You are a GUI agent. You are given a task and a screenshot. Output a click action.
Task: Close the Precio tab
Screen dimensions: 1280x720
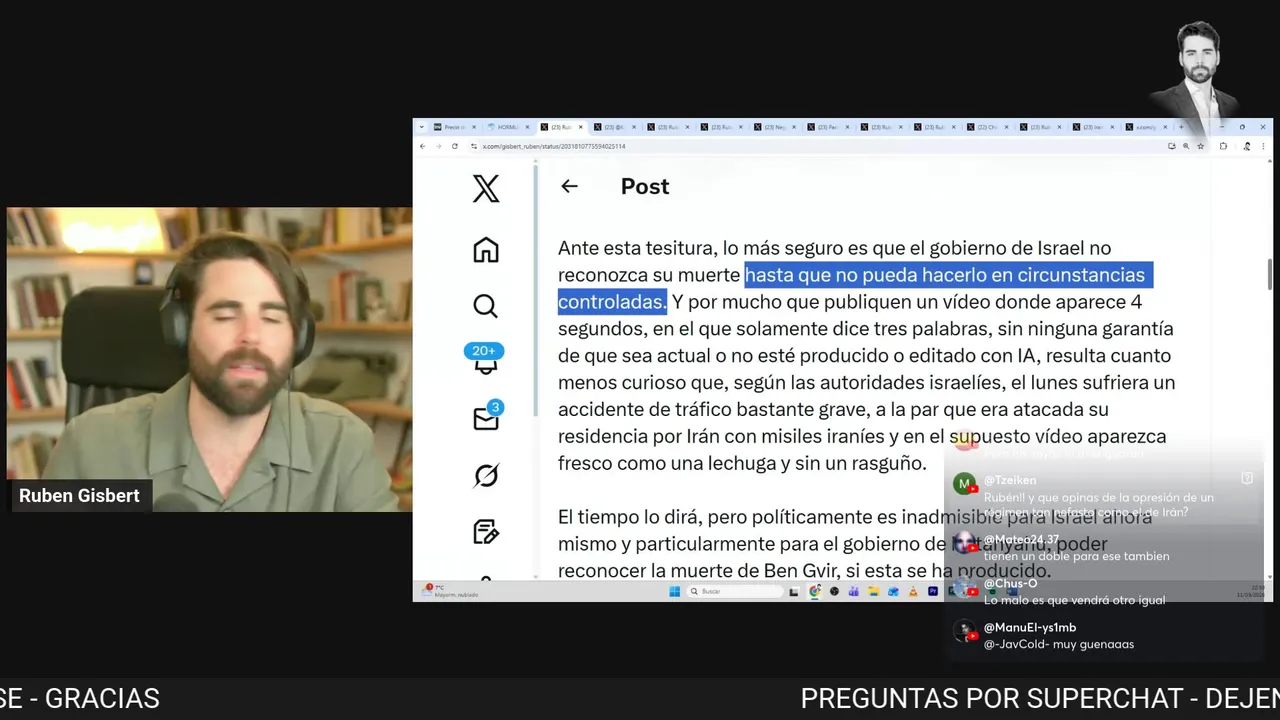click(474, 127)
